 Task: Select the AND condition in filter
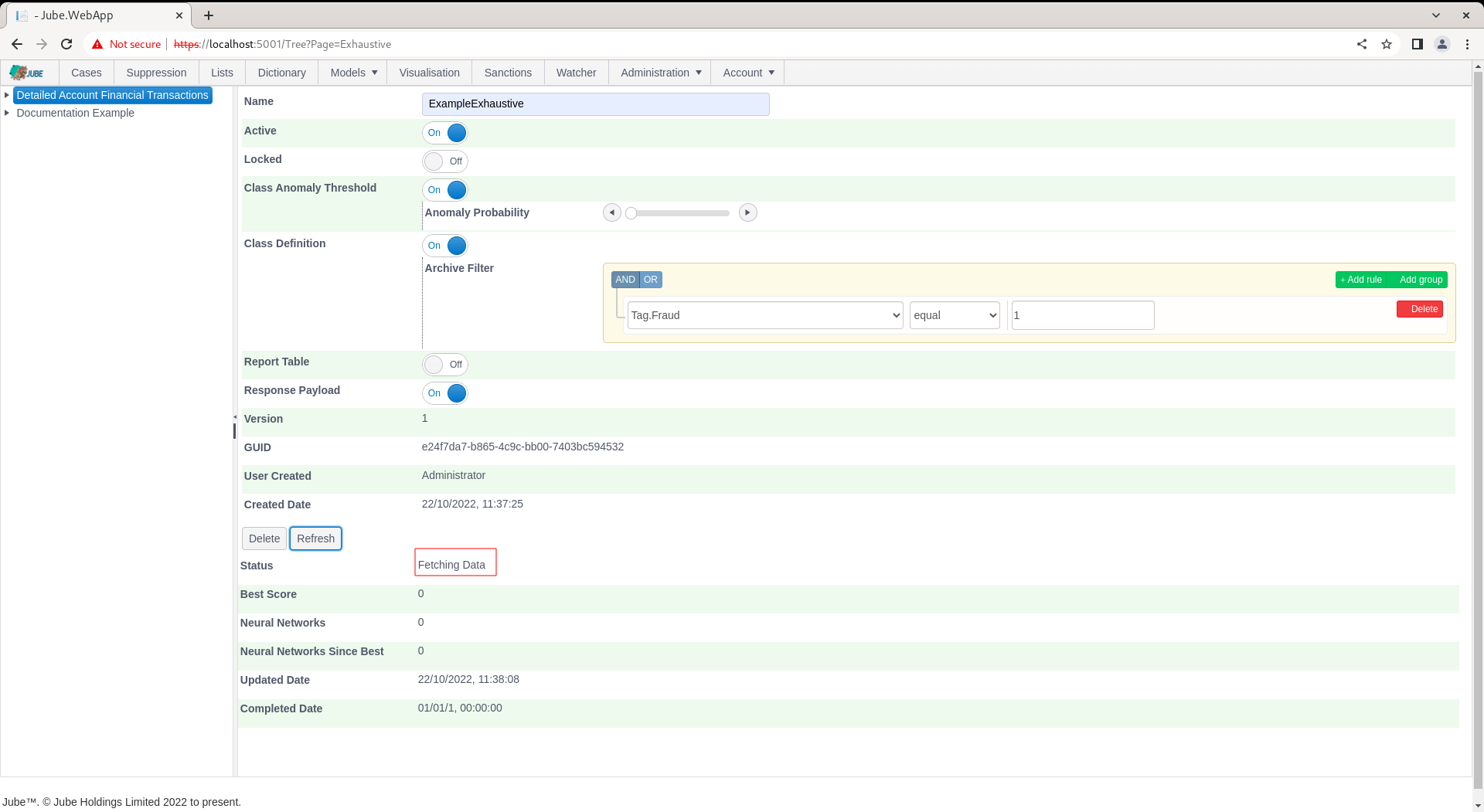[625, 280]
